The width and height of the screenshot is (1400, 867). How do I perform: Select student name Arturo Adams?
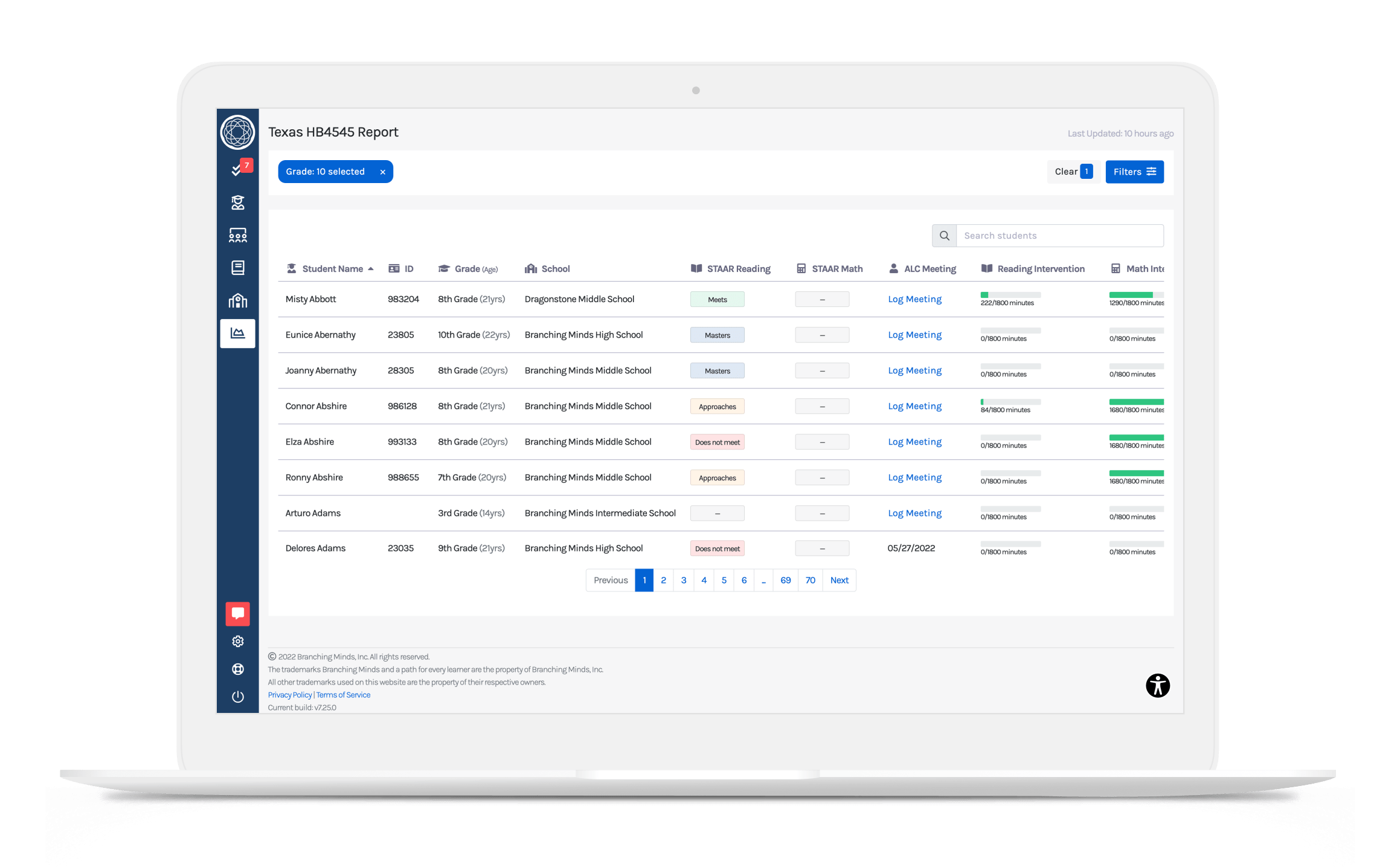(x=313, y=513)
